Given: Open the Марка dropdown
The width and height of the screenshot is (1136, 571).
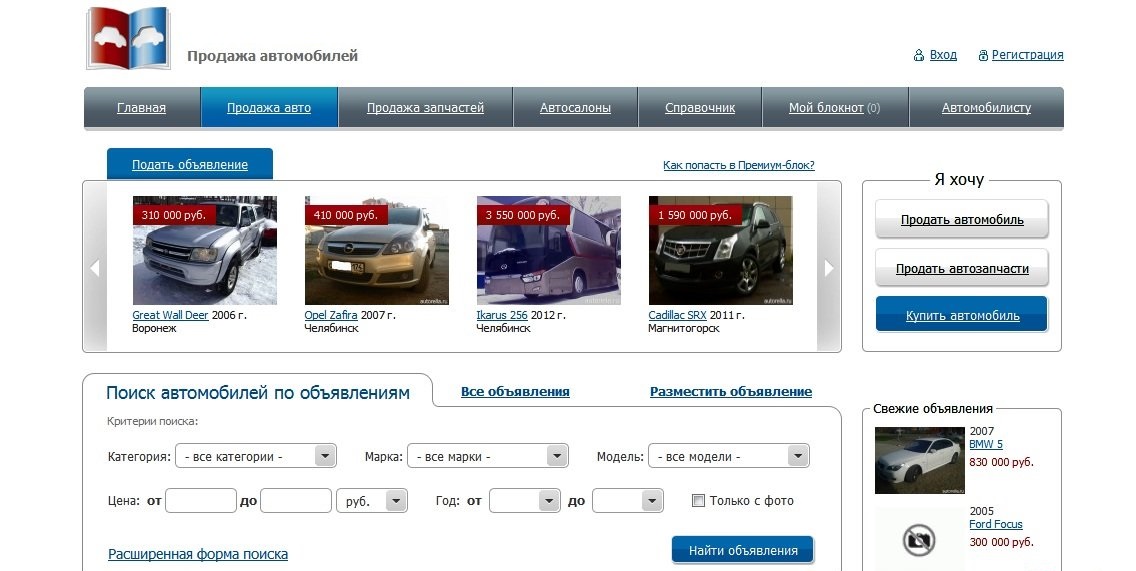Looking at the screenshot, I should (488, 457).
